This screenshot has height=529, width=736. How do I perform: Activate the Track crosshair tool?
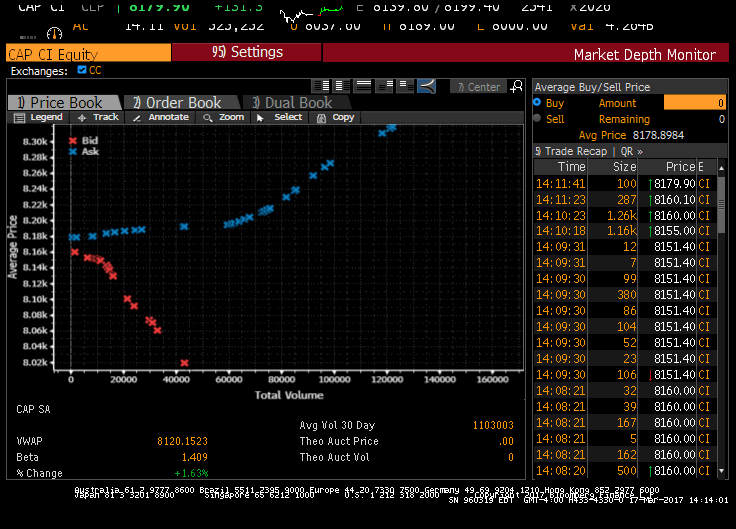98,117
